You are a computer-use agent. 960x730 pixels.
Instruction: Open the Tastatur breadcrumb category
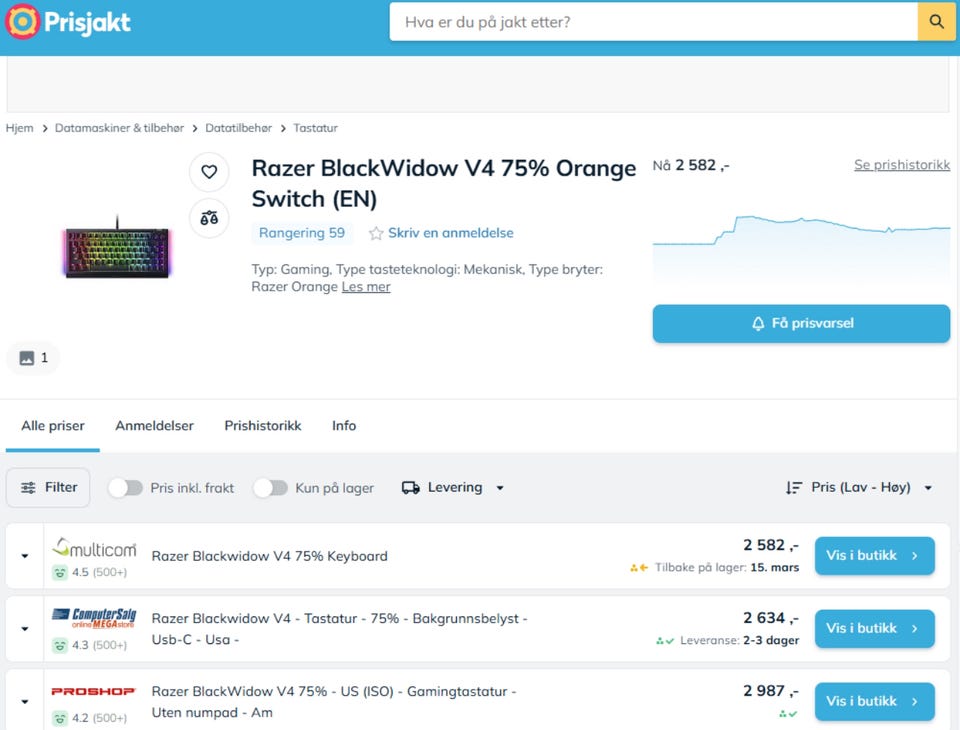tap(315, 128)
